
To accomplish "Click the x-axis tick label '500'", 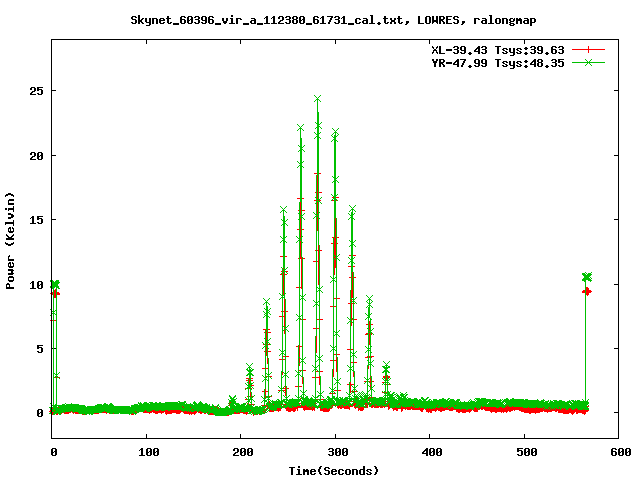I will pos(527,452).
